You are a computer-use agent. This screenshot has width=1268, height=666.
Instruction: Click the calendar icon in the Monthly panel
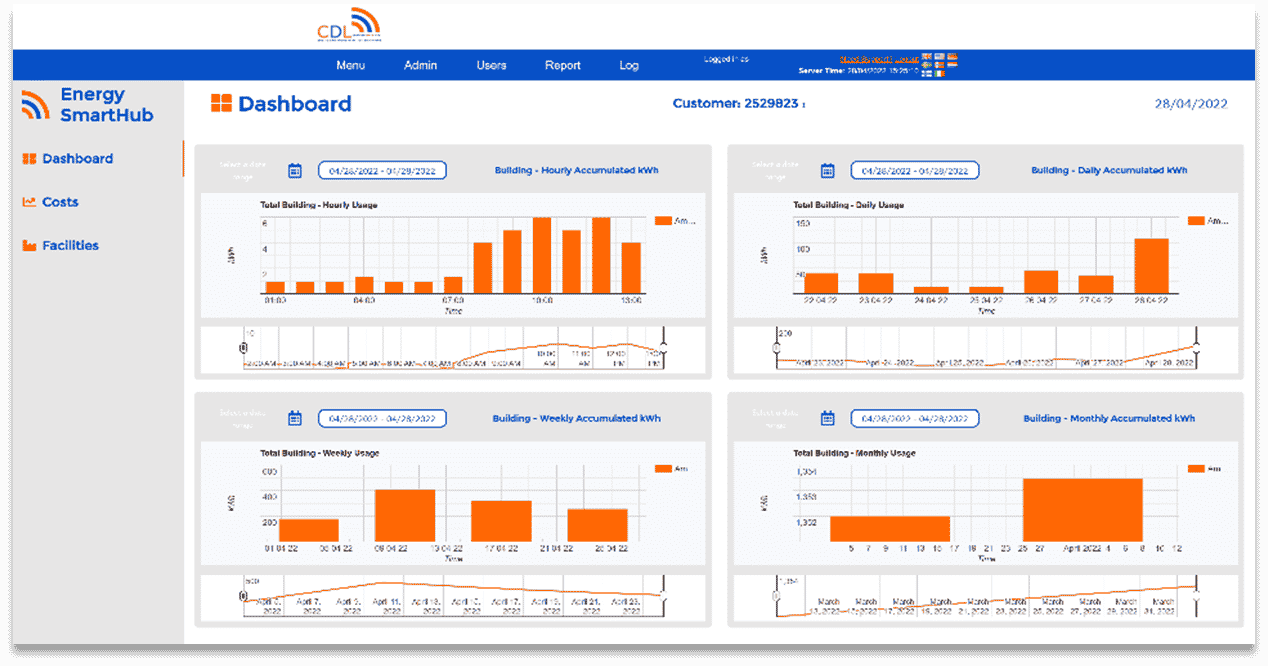827,419
